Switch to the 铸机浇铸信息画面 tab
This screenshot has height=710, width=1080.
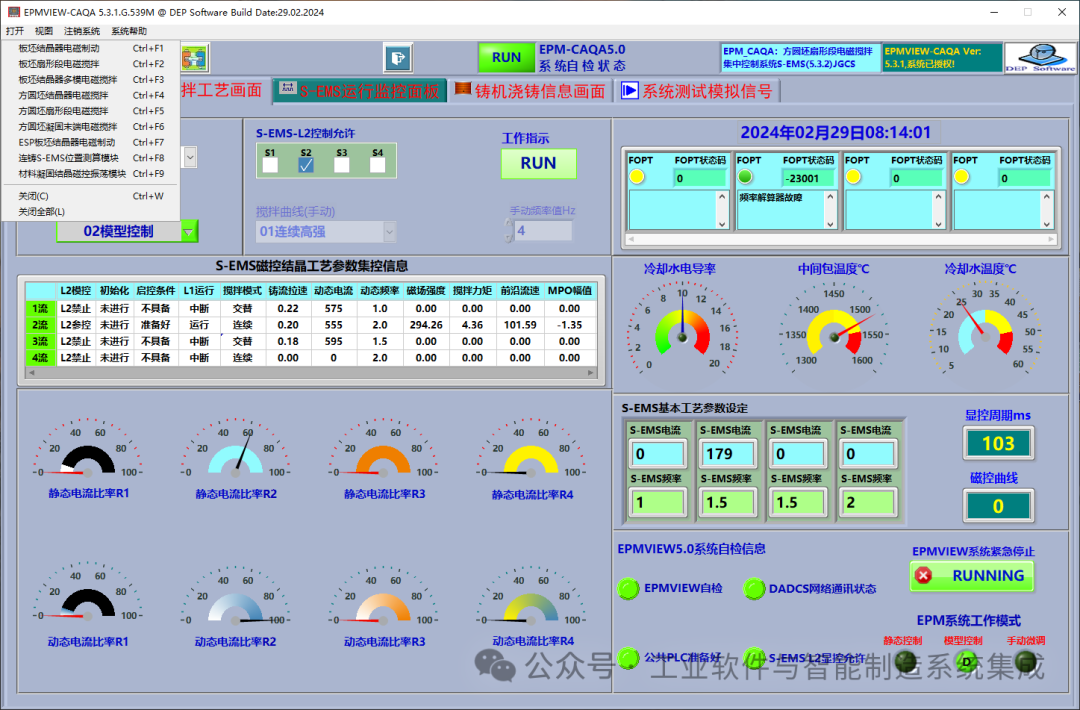pos(530,91)
